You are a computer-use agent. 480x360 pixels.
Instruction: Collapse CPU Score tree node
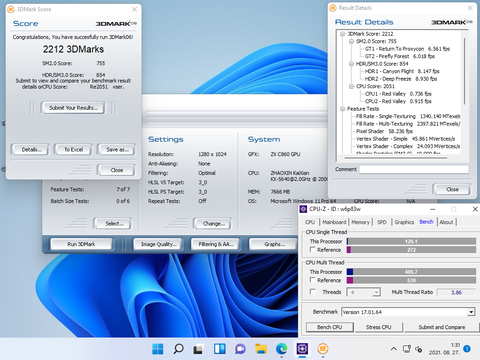(x=351, y=86)
